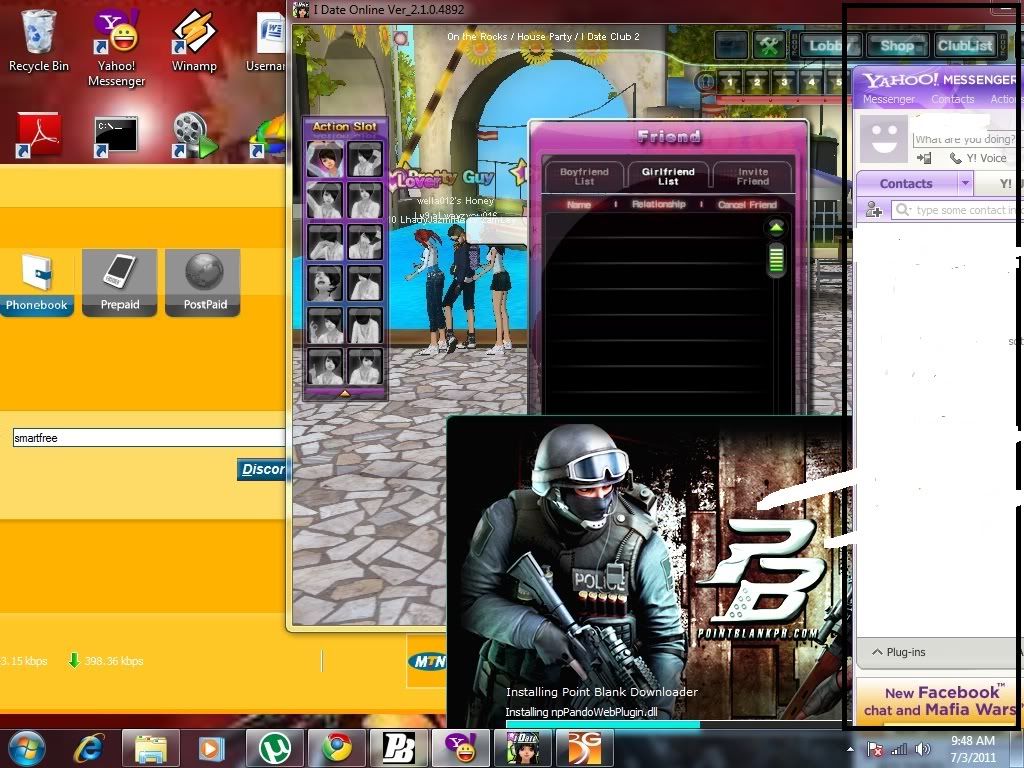Select star channel 4 button
The image size is (1024, 768).
click(811, 82)
